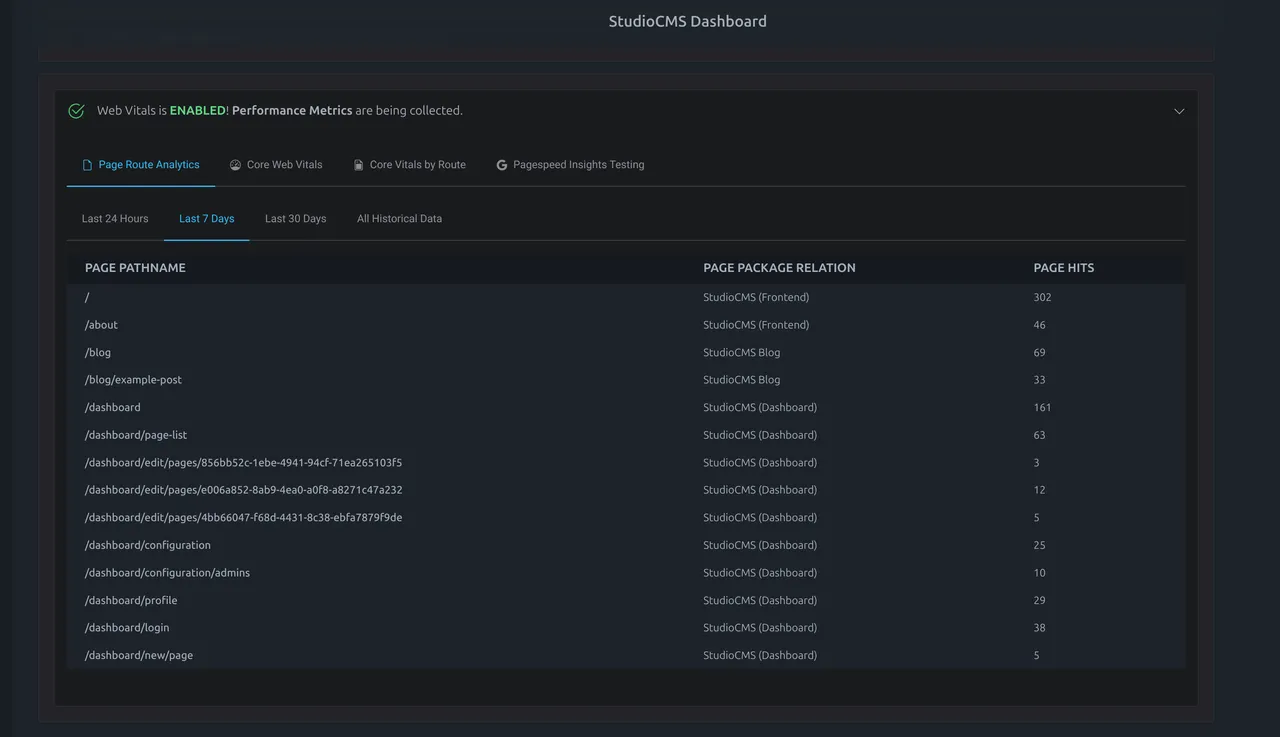Click the root "/" pathname row

click(x=626, y=297)
